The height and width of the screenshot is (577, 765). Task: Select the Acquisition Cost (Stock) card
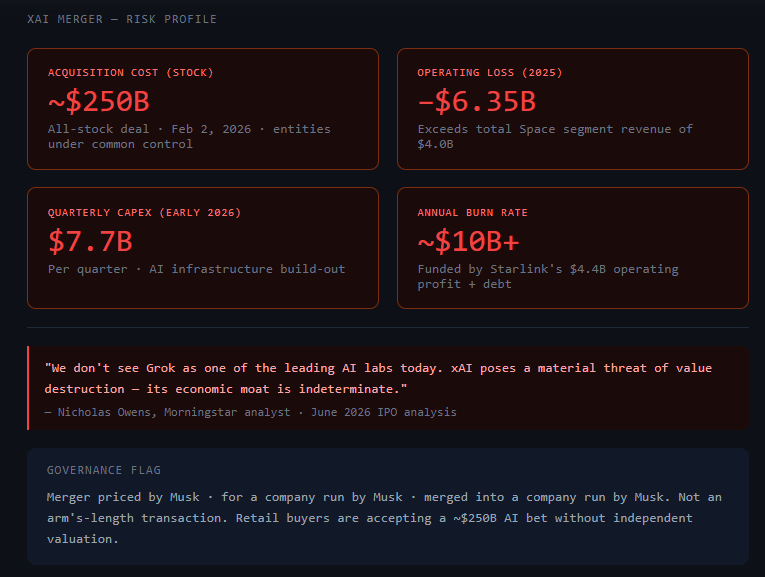(x=203, y=109)
